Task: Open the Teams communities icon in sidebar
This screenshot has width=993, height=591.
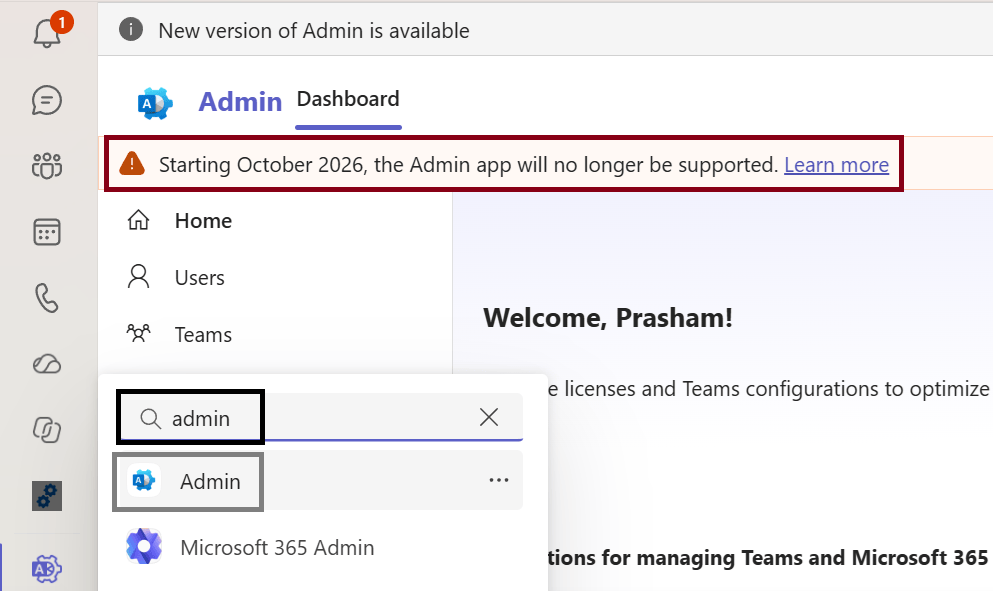Action: pos(47,166)
